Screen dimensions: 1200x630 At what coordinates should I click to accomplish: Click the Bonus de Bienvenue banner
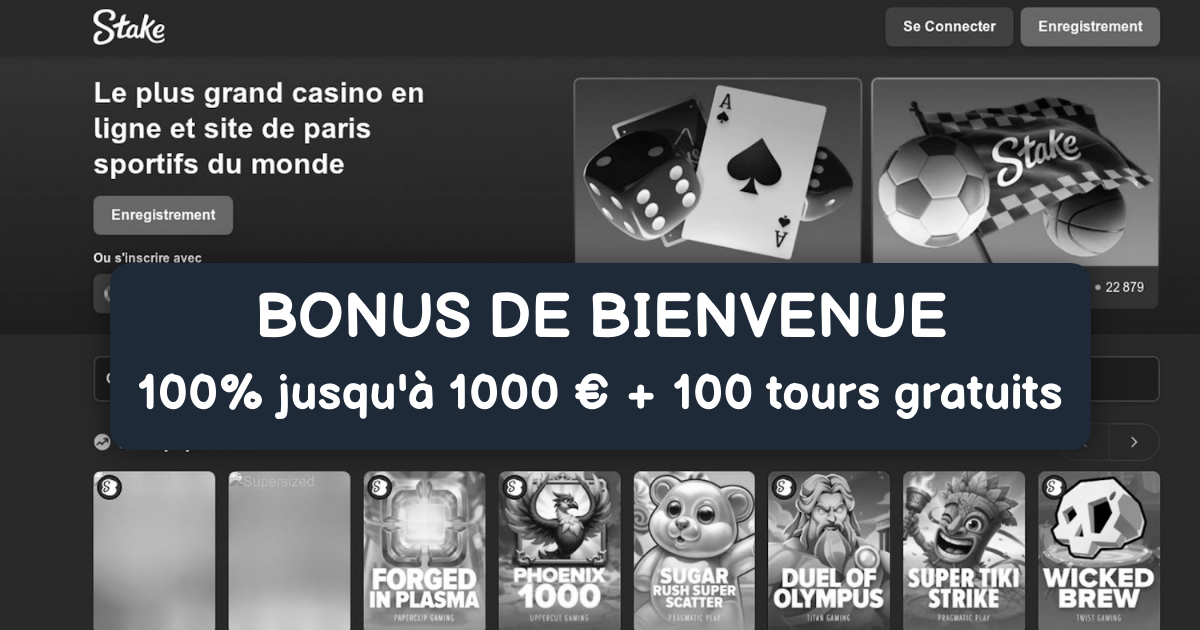pos(600,357)
